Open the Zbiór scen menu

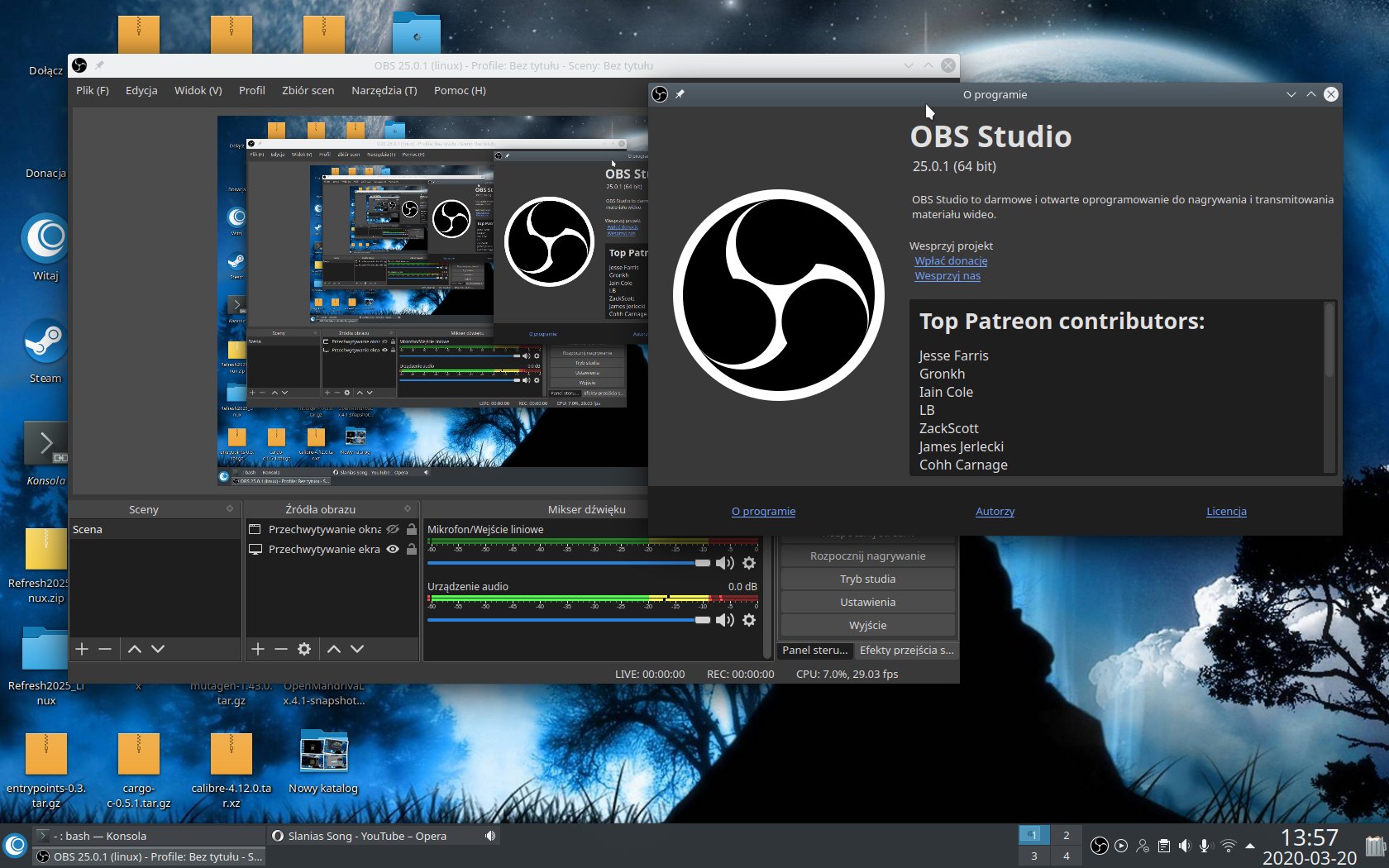(308, 90)
